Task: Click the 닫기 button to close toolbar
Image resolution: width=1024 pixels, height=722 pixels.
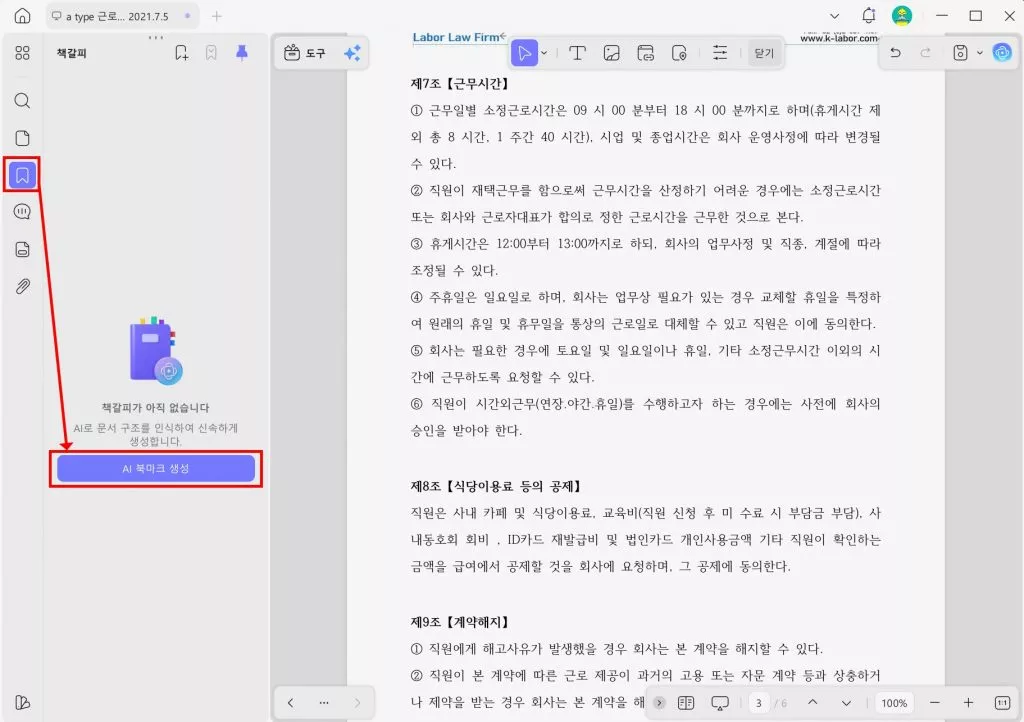Action: (x=763, y=52)
